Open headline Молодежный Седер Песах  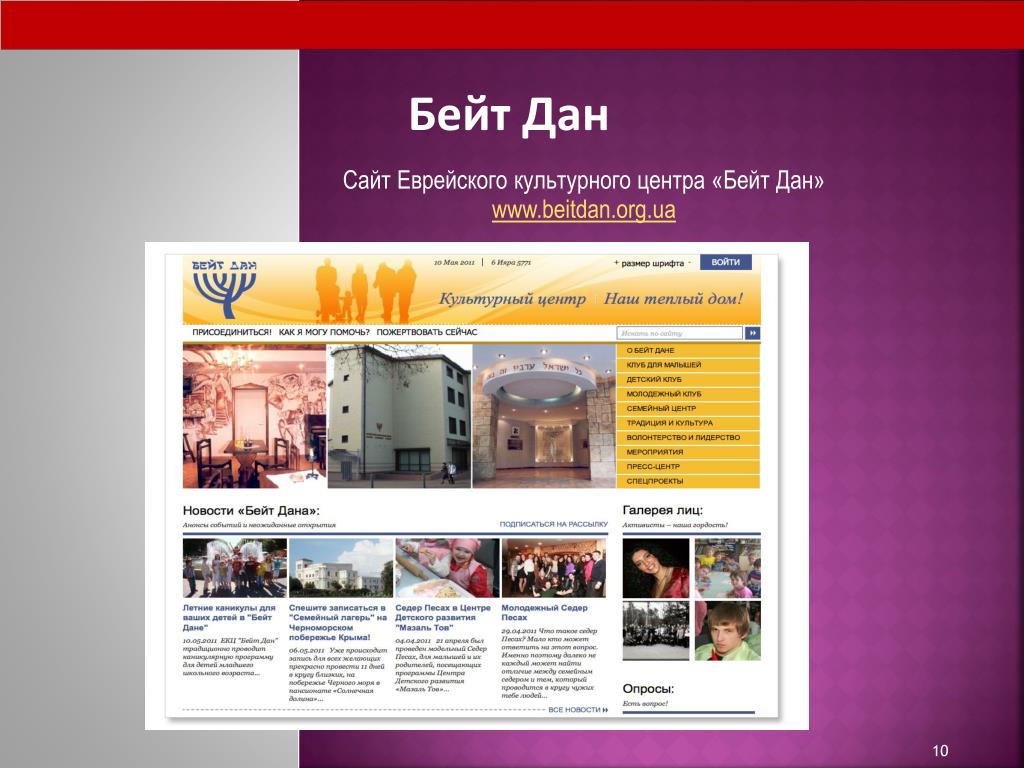point(545,613)
